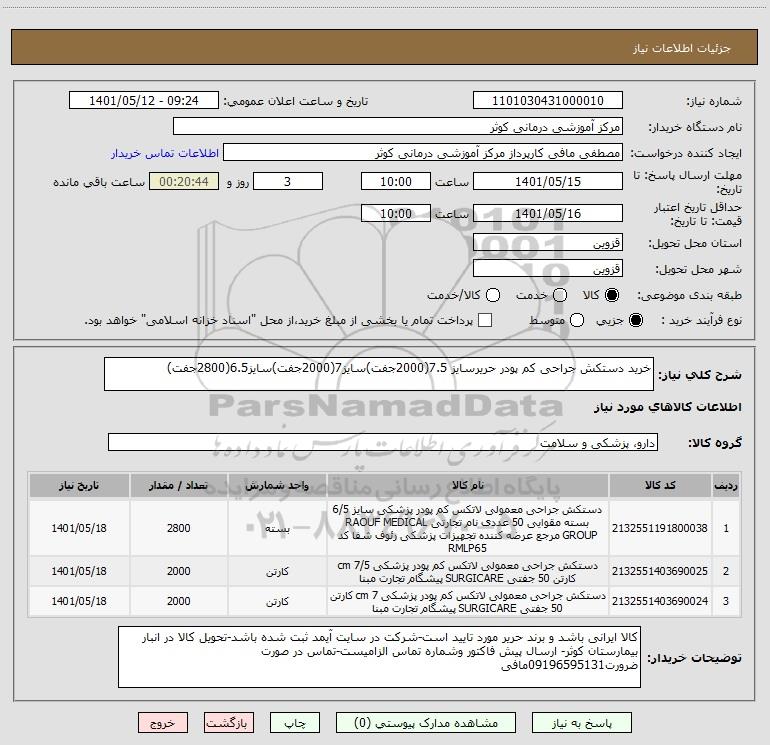Click the واحد شمارش column header
The width and height of the screenshot is (770, 745).
[277, 485]
